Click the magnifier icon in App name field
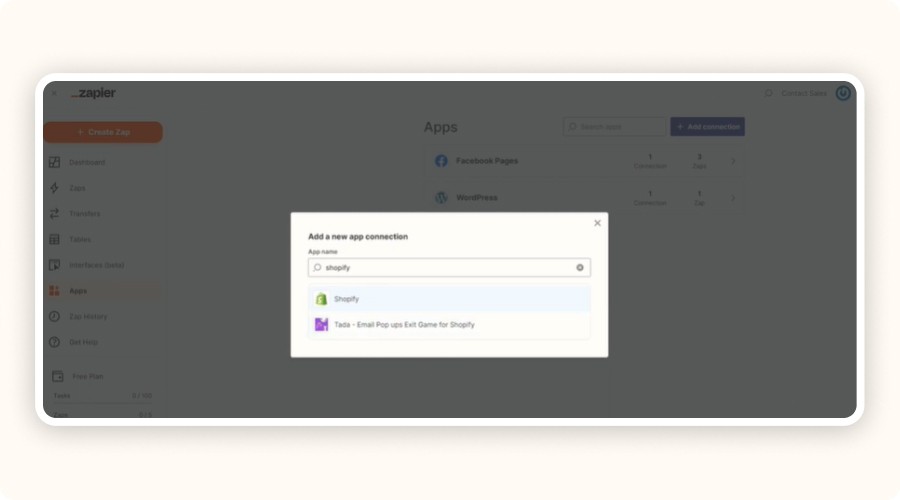Screen dimensions: 900x500 [x=317, y=268]
